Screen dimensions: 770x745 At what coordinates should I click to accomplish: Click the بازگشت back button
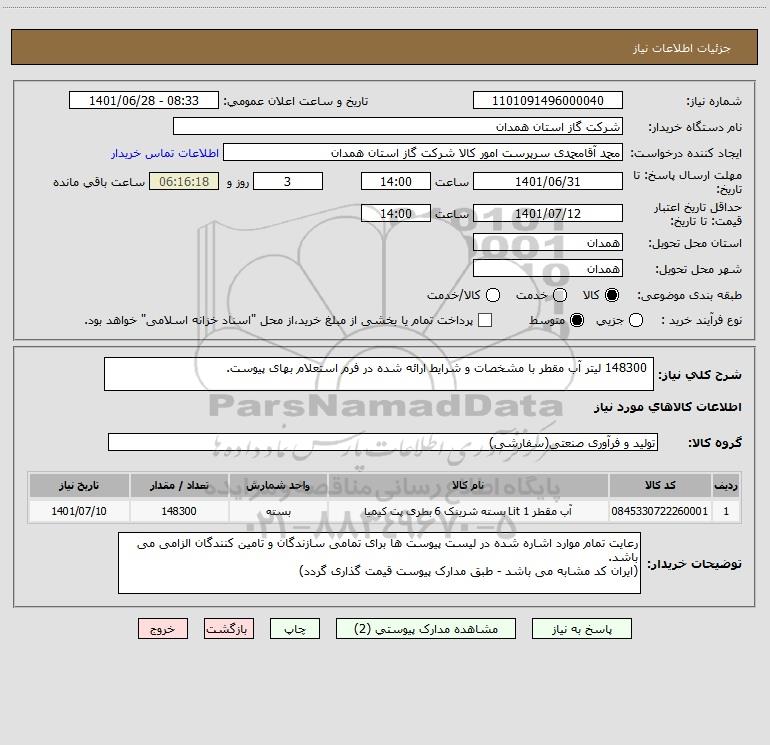pos(229,629)
